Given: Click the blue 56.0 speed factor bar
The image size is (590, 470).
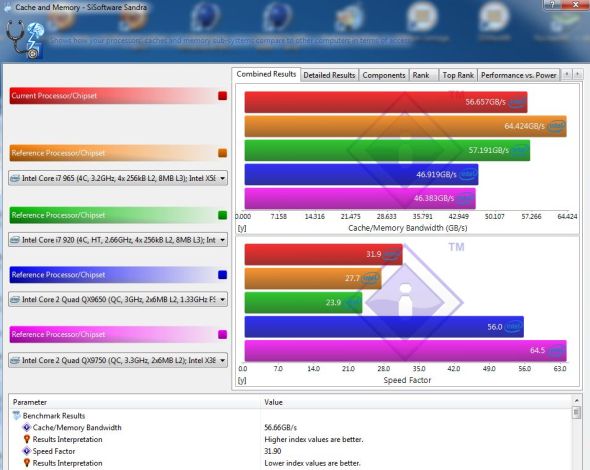Looking at the screenshot, I should tap(384, 327).
